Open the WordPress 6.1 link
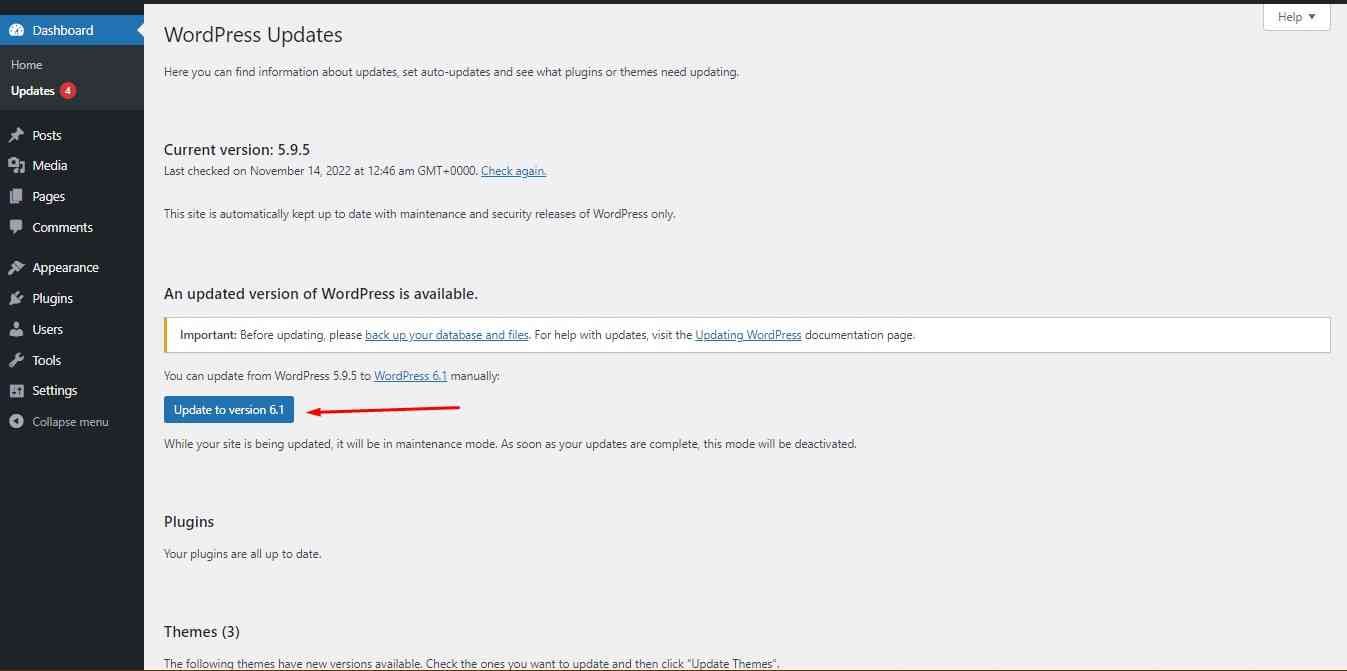Viewport: 1347px width, 671px height. coord(410,376)
